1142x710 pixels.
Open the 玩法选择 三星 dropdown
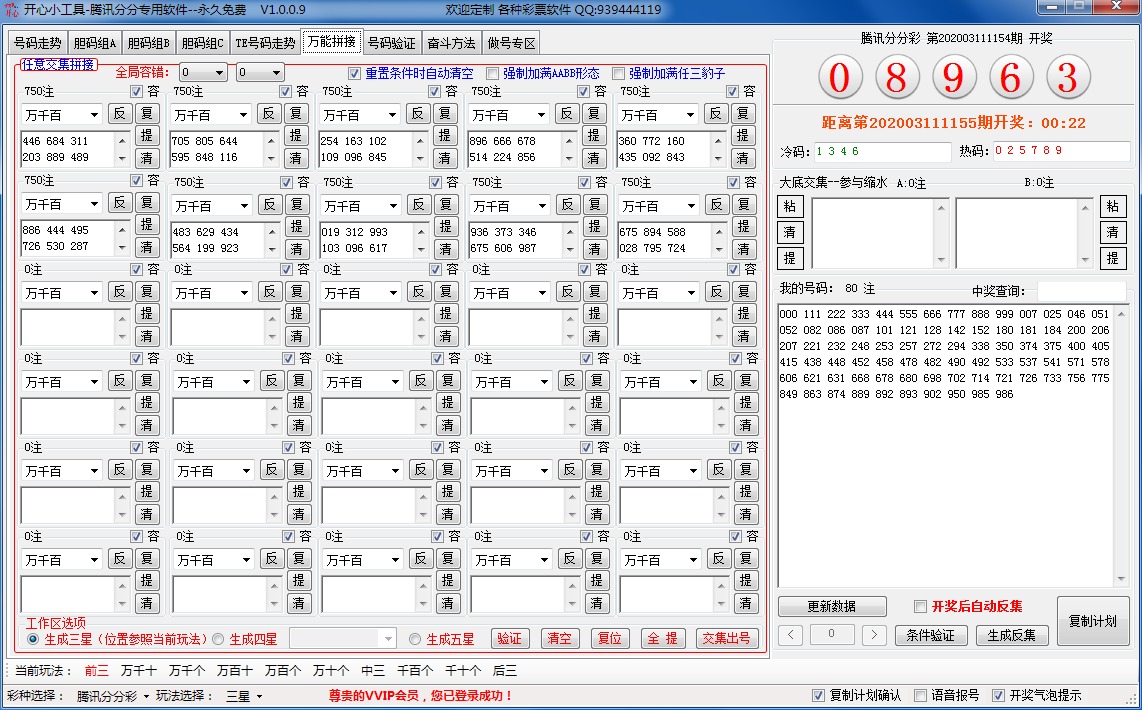click(x=244, y=696)
